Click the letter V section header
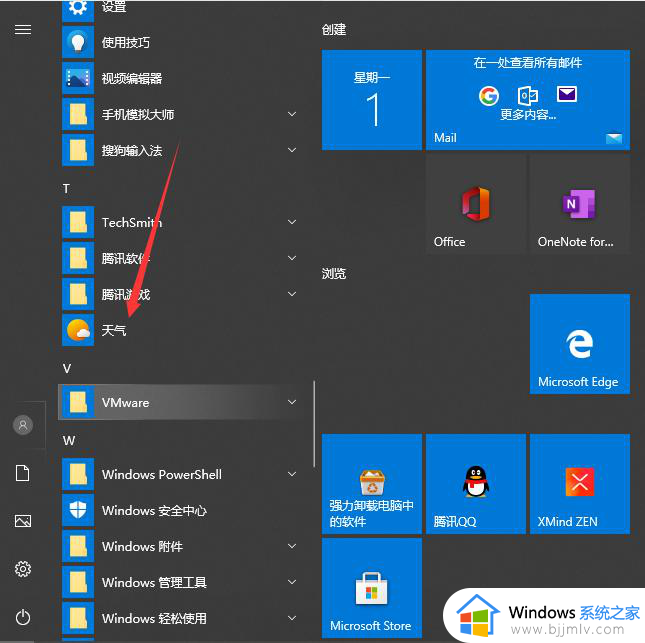The image size is (645, 643). point(67,368)
